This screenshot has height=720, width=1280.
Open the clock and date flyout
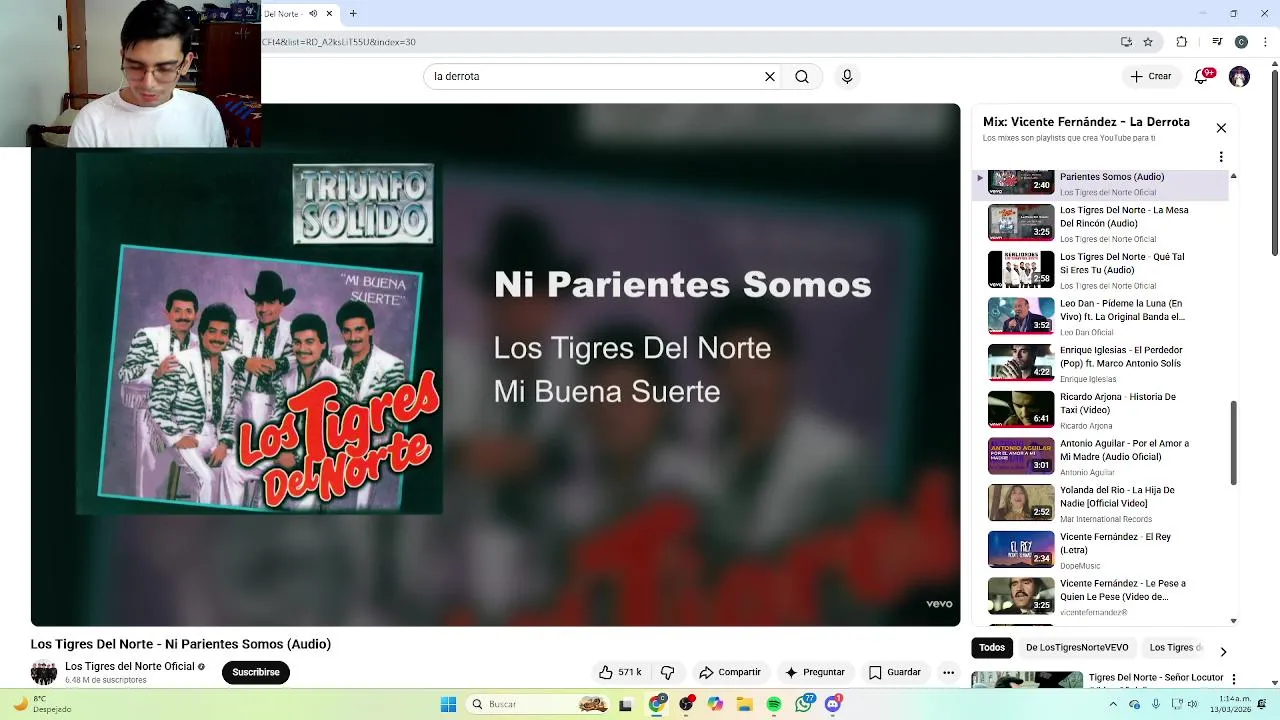(x=1233, y=704)
